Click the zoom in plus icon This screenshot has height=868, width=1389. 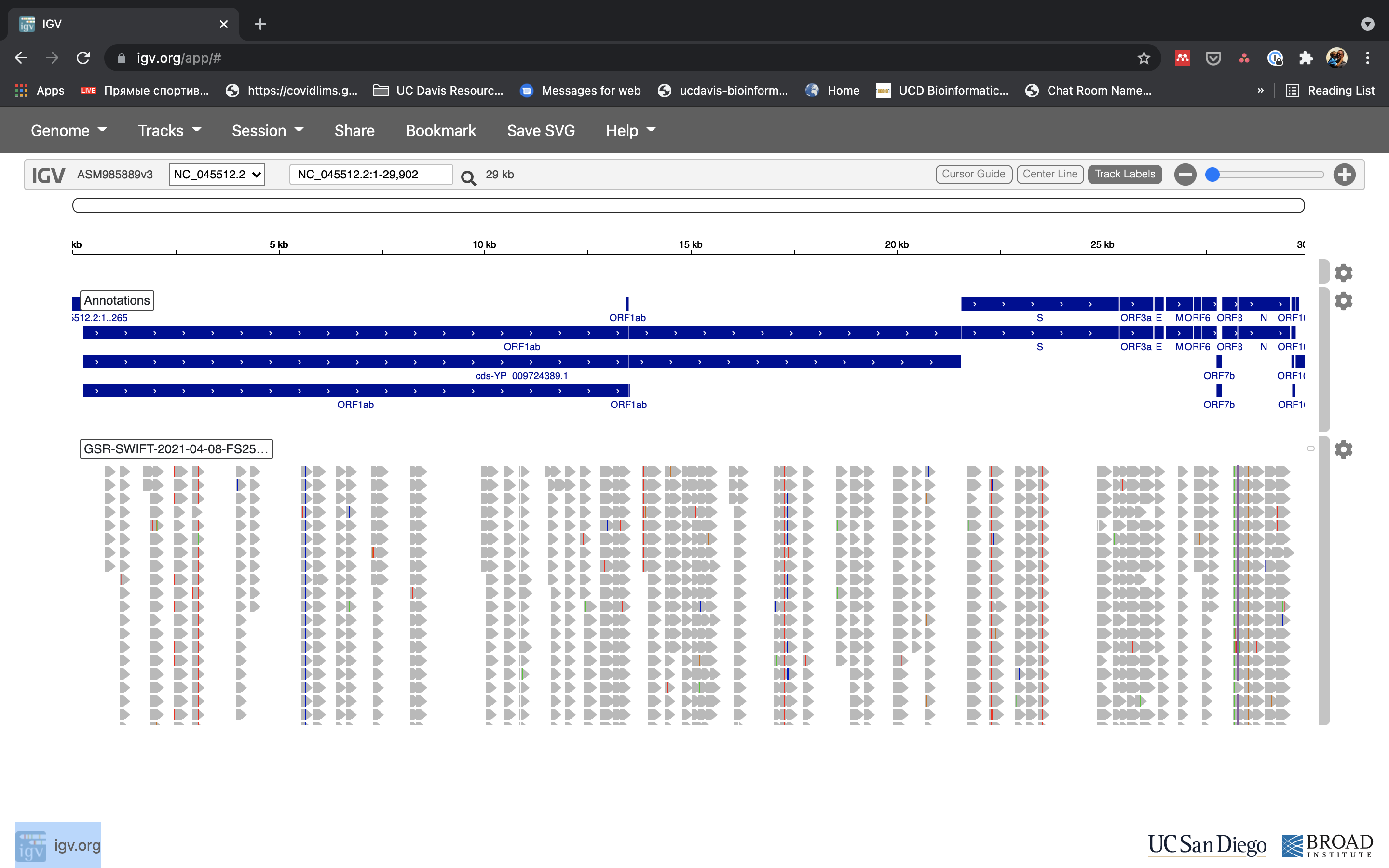pyautogui.click(x=1344, y=175)
